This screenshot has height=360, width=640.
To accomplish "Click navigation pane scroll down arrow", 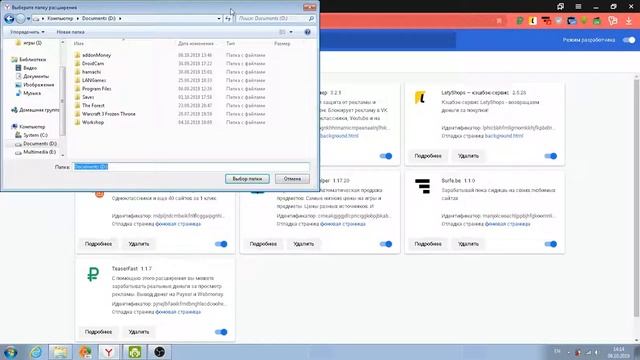I will pyautogui.click(x=62, y=155).
